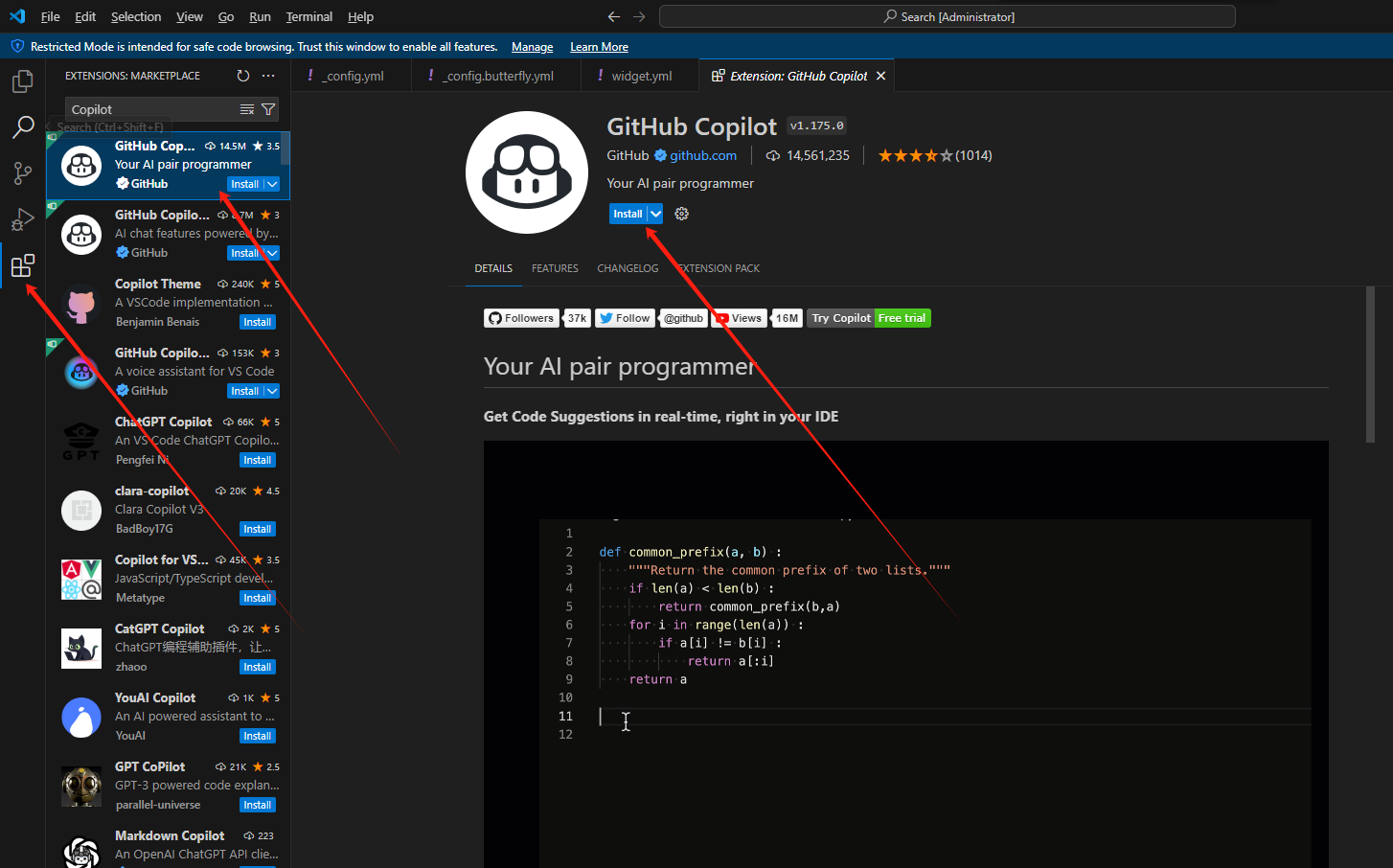
Task: Click the Followers 37k badge
Action: point(537,318)
